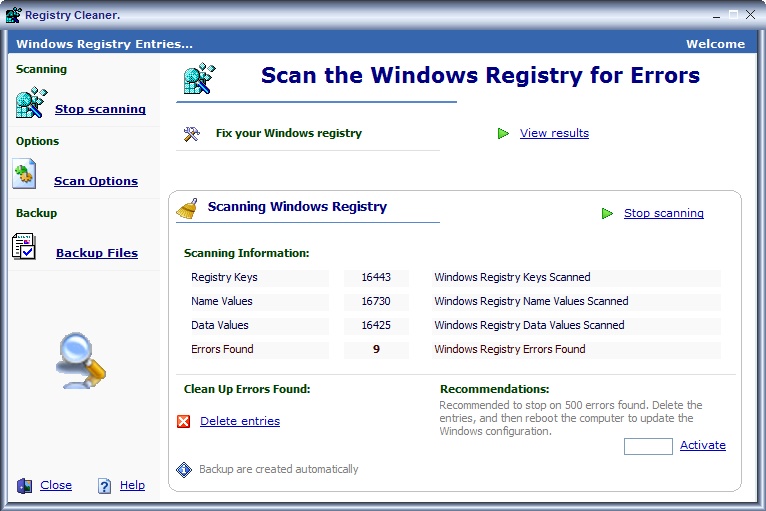Open Scan Options link
Screen dimensions: 766x511
point(96,181)
